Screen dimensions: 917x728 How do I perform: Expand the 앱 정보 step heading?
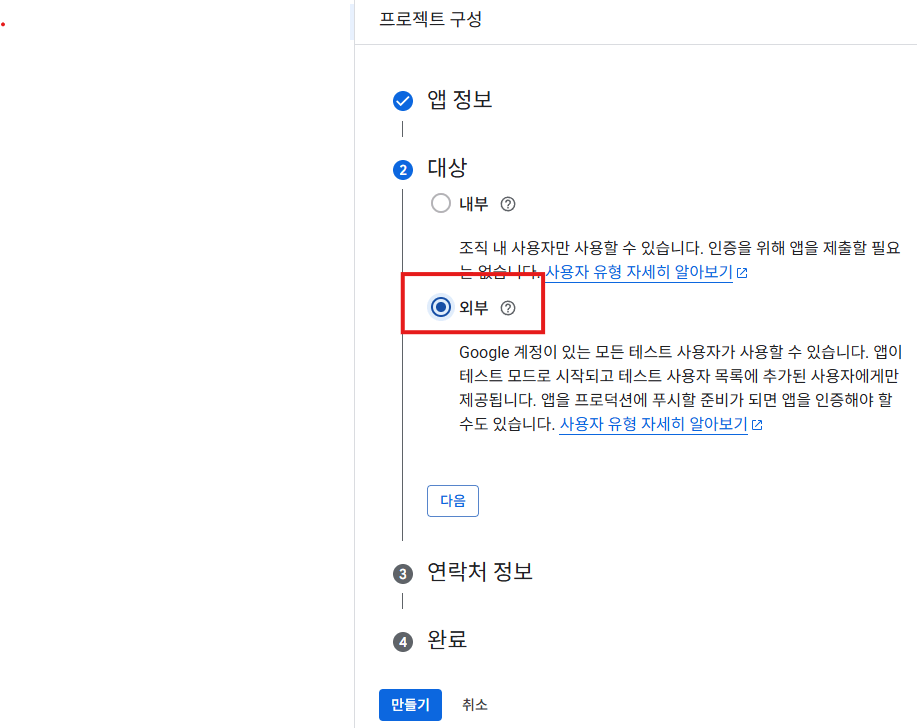click(460, 99)
